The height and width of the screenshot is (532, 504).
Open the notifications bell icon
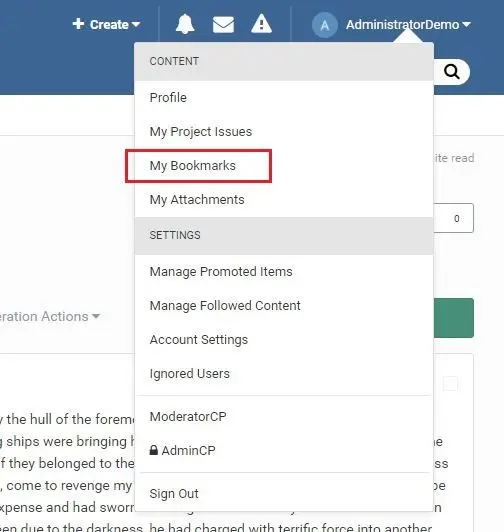pos(185,24)
